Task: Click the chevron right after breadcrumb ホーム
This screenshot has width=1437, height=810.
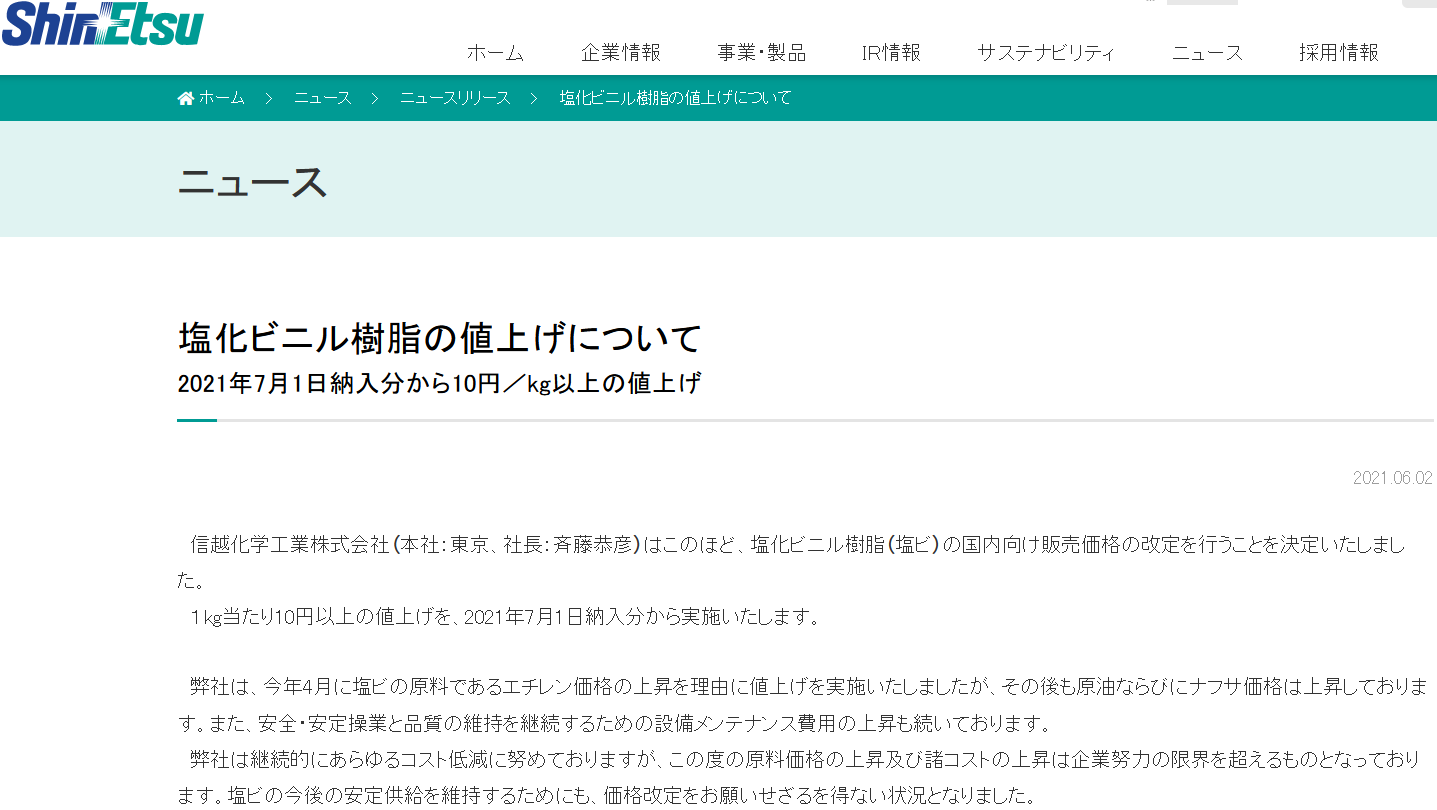Action: [x=269, y=98]
